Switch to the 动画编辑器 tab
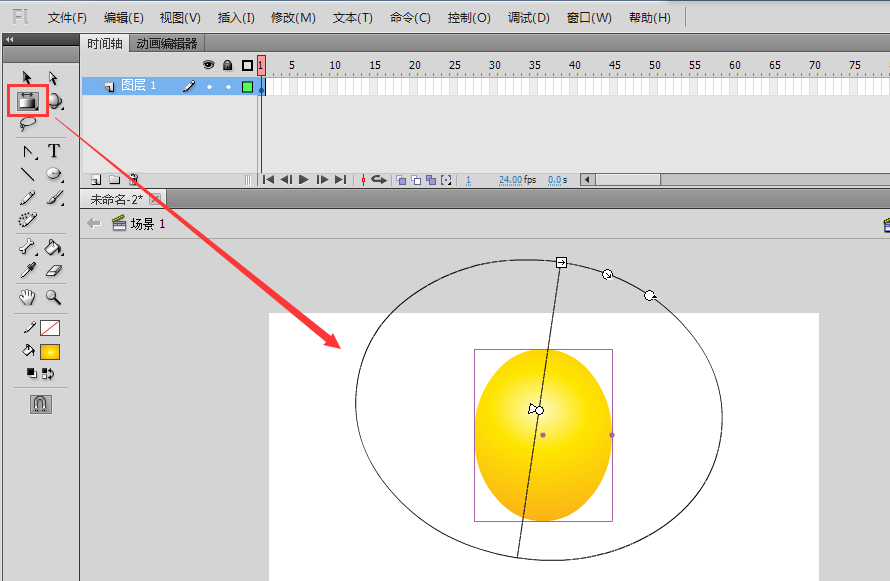 tap(167, 43)
